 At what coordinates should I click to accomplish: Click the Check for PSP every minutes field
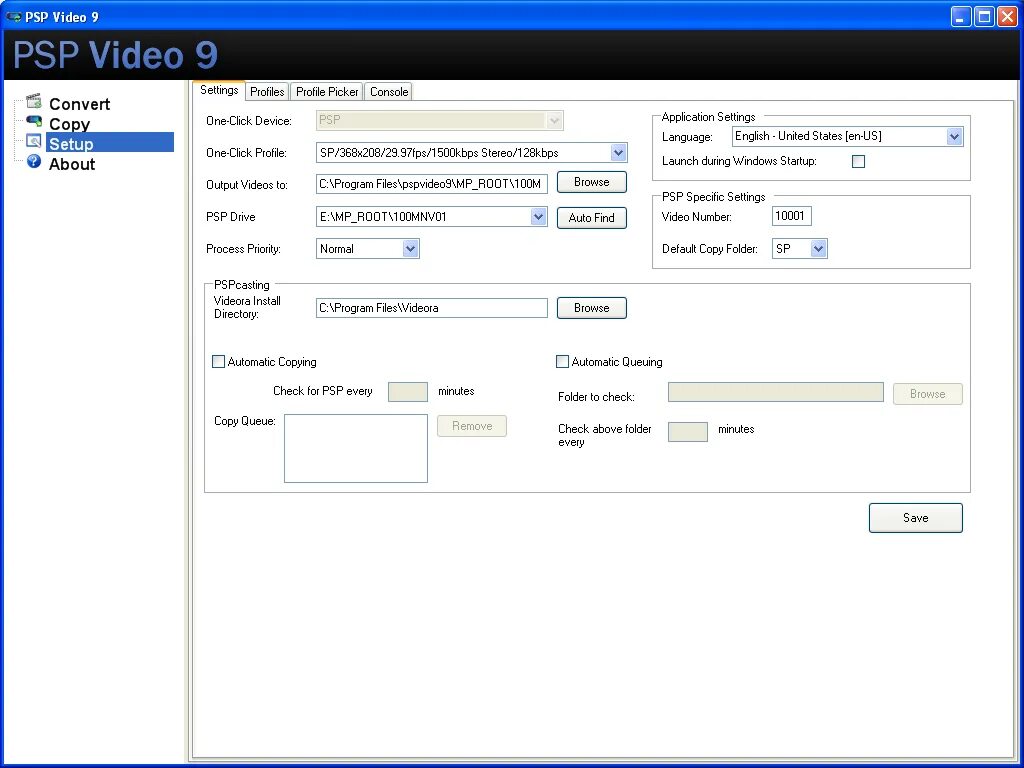(x=408, y=392)
